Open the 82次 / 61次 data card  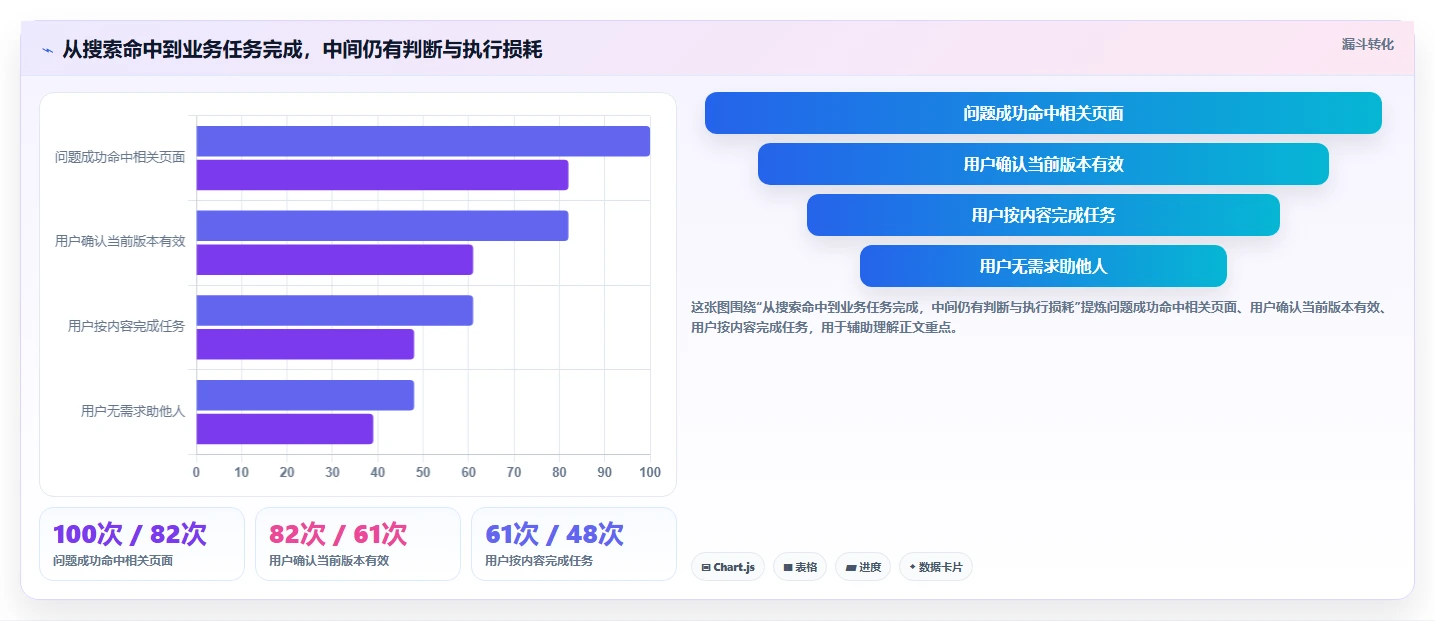tap(358, 544)
